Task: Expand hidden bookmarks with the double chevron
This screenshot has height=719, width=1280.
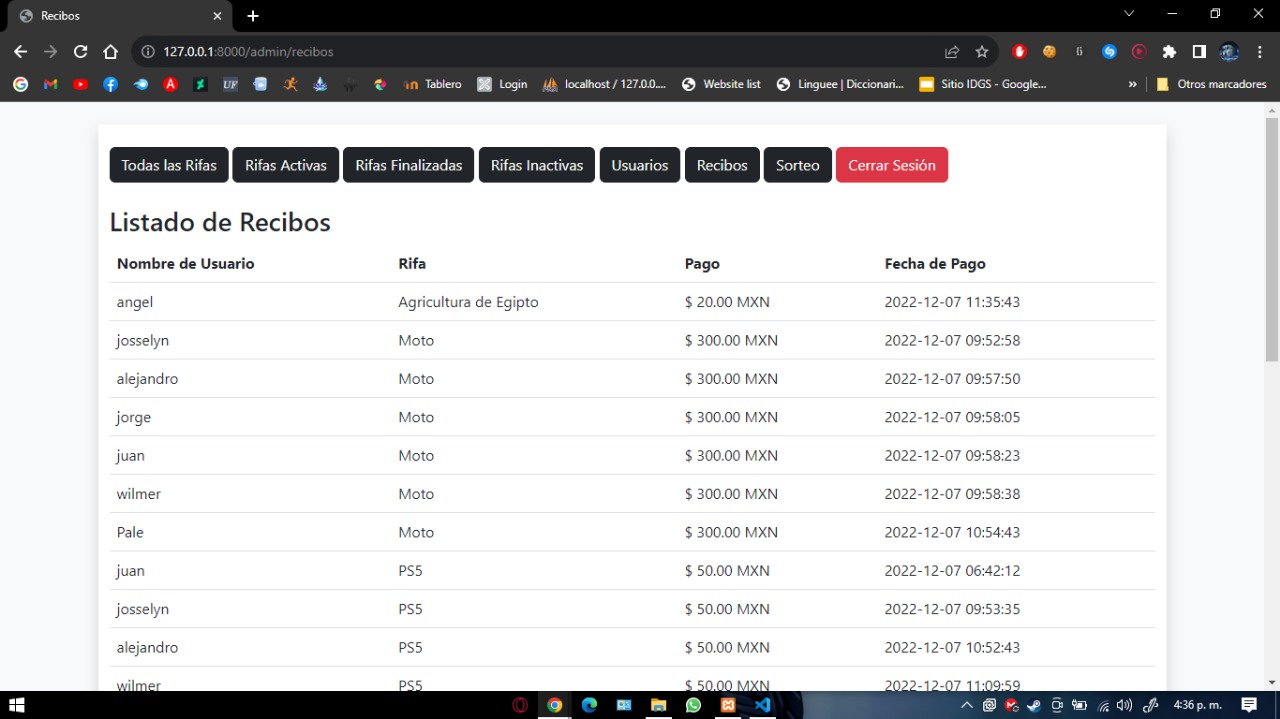Action: point(1132,85)
